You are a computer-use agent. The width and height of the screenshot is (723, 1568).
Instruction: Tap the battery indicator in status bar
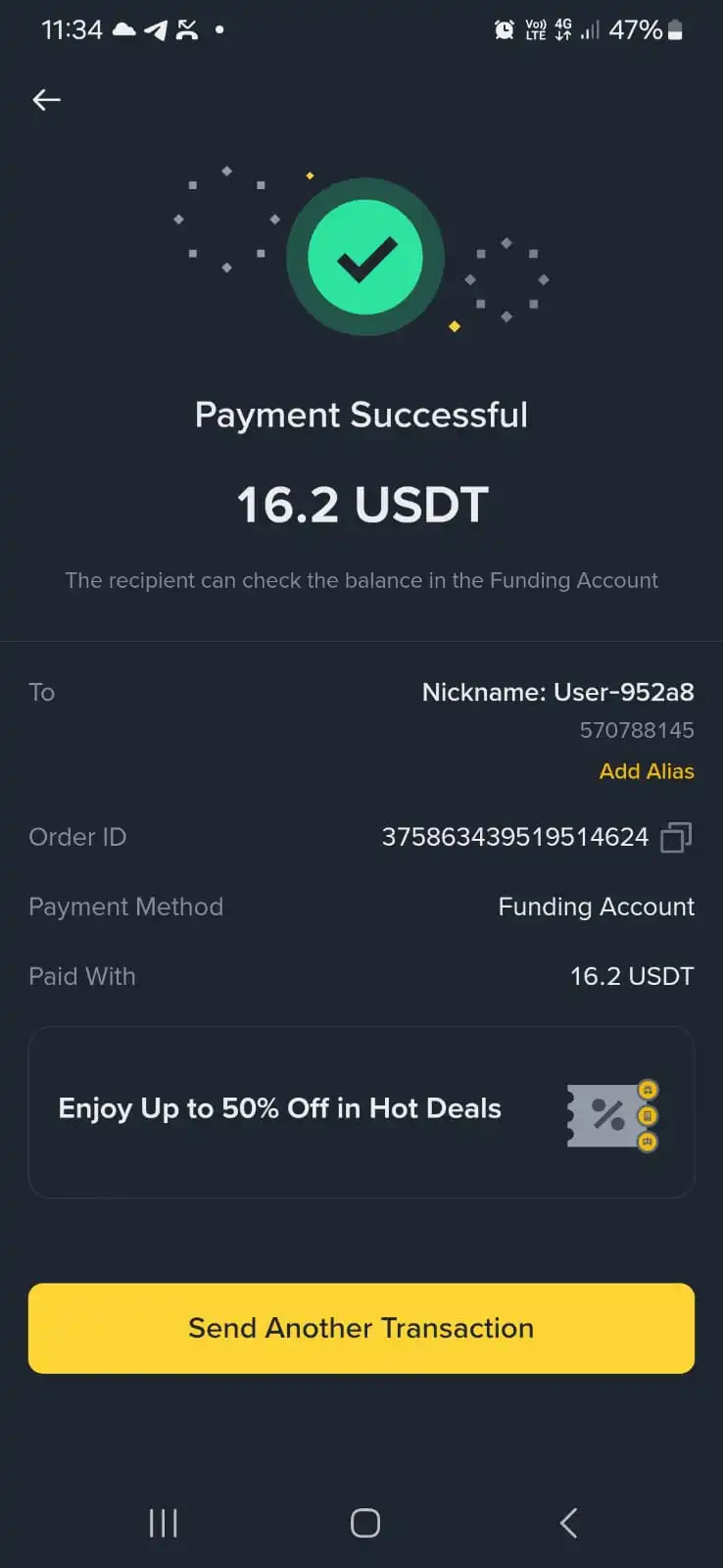tap(675, 30)
